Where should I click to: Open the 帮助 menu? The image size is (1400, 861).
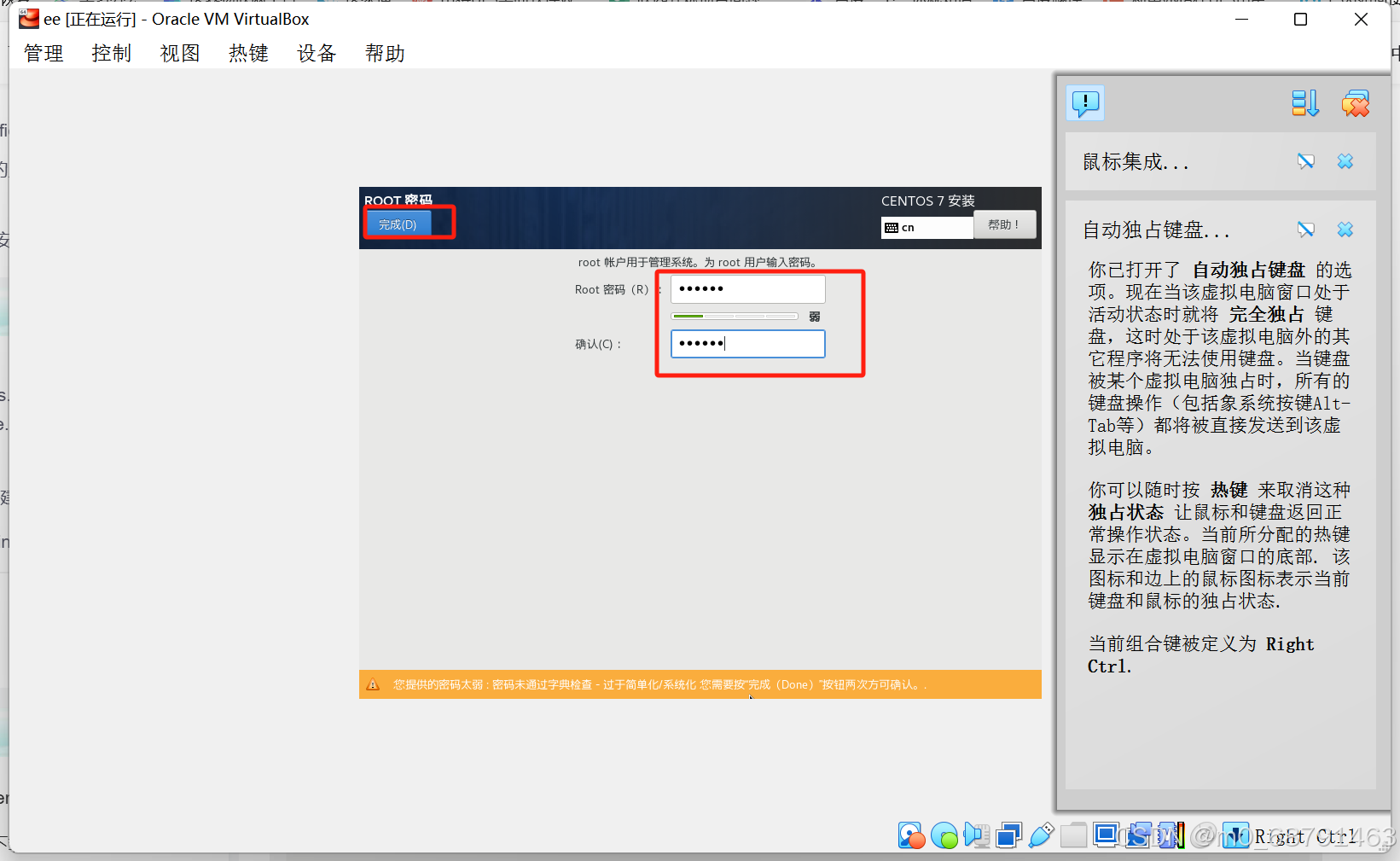click(x=385, y=54)
